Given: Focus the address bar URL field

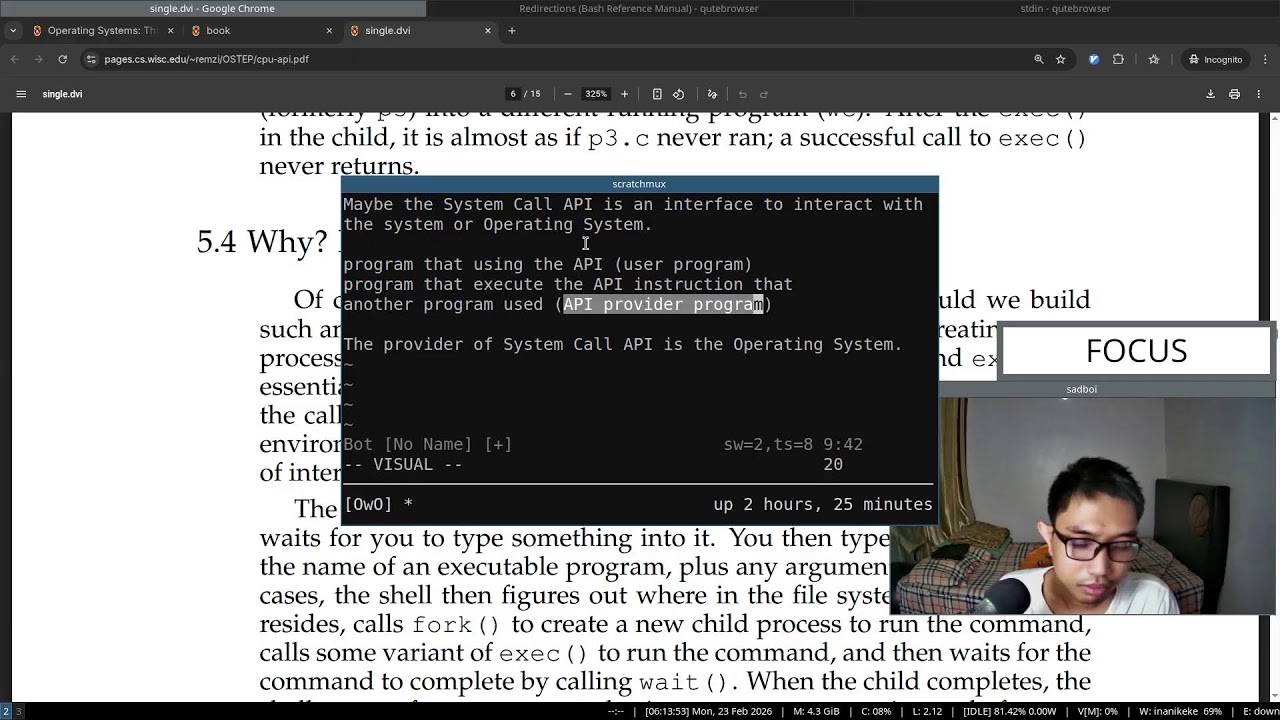Looking at the screenshot, I should tap(560, 59).
